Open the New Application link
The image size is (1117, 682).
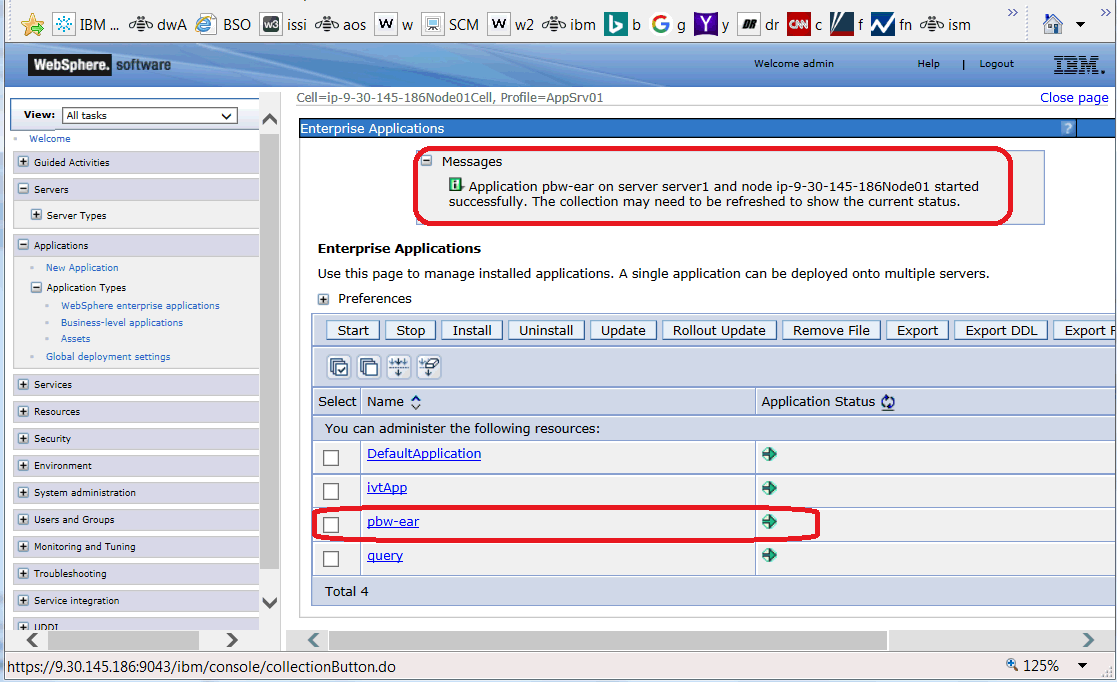pyautogui.click(x=82, y=268)
